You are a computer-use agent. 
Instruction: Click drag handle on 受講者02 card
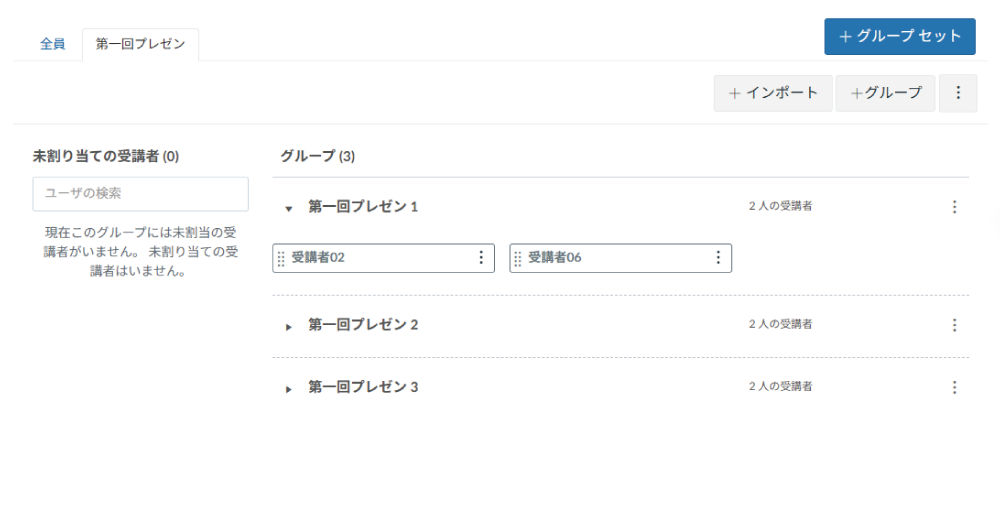(x=281, y=259)
